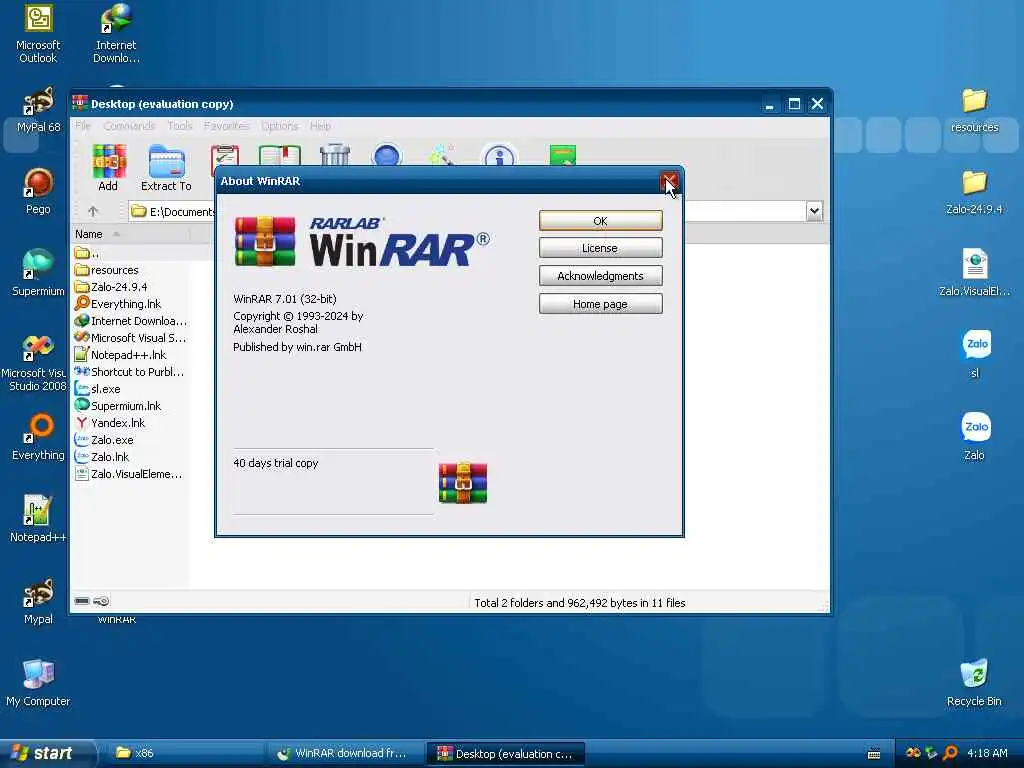
Task: Select Zalo.VisualEleme... in file list
Action: pos(129,473)
